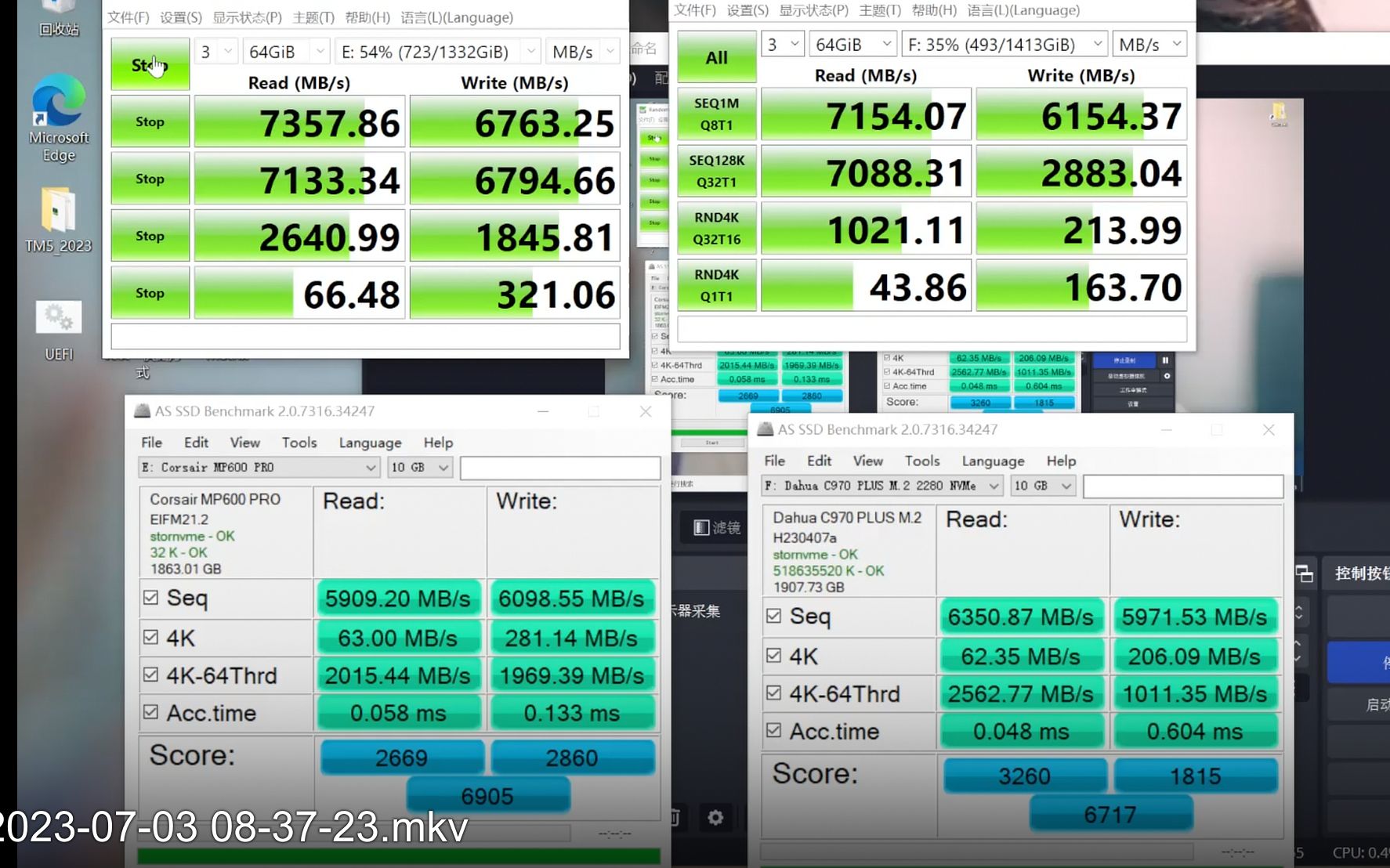Viewport: 1390px width, 868px height.
Task: Click Stop button beside 7133.34 result
Action: [x=150, y=179]
